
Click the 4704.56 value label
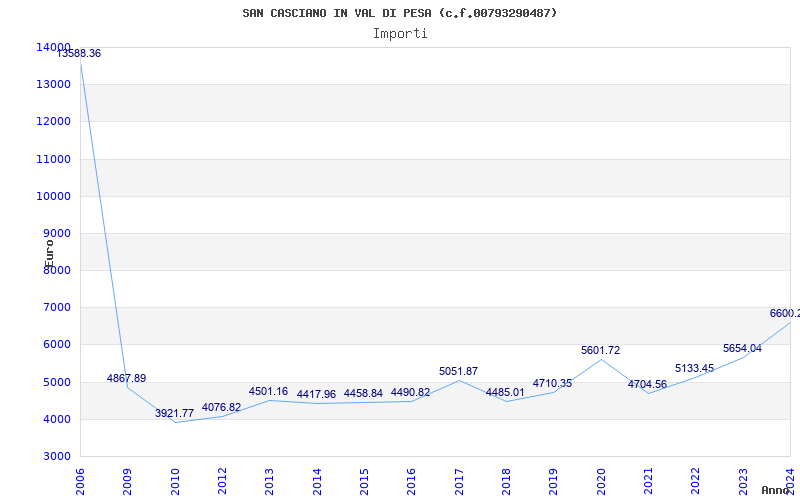coord(647,384)
